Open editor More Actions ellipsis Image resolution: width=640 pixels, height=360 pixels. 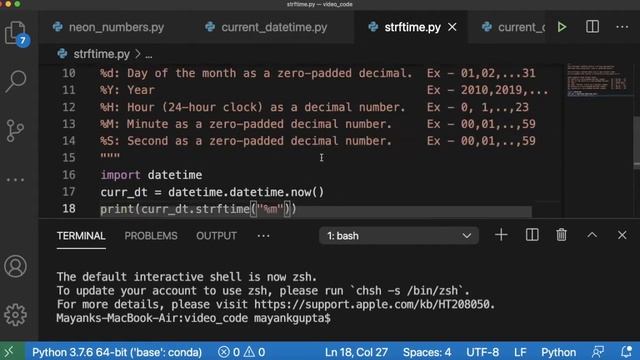[x=622, y=27]
